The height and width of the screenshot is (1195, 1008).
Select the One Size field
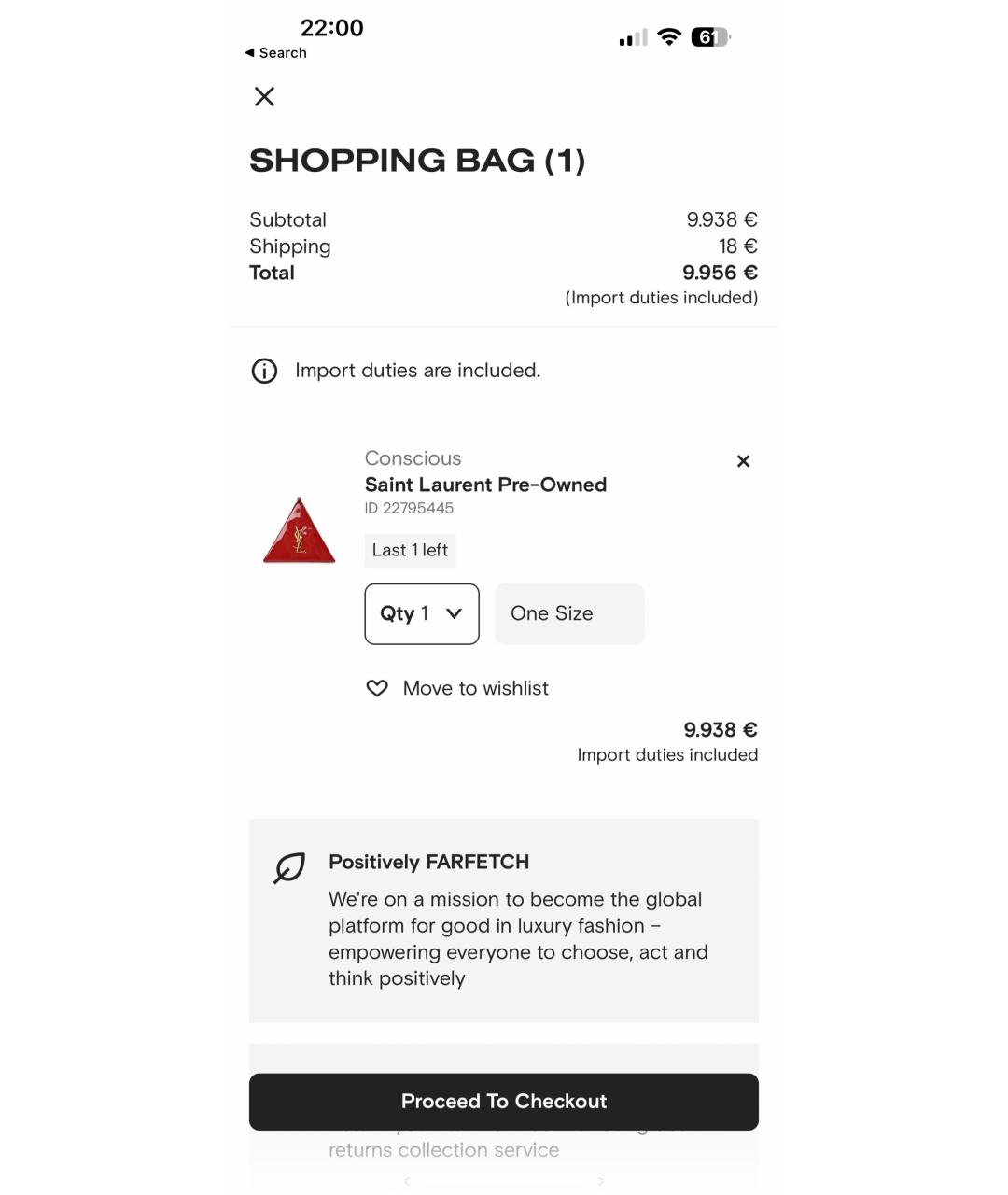tap(569, 613)
